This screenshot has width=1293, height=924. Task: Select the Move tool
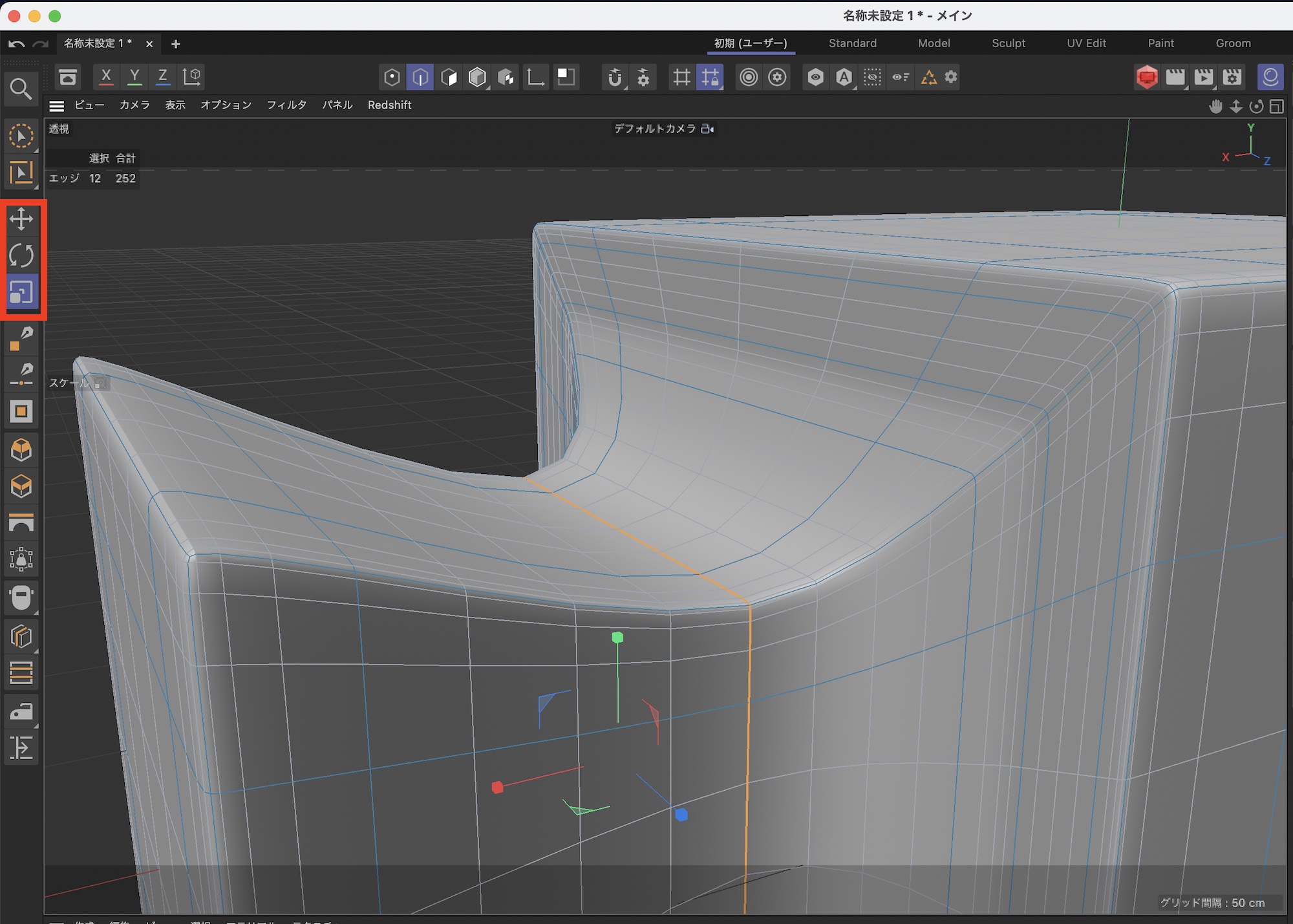tap(21, 219)
